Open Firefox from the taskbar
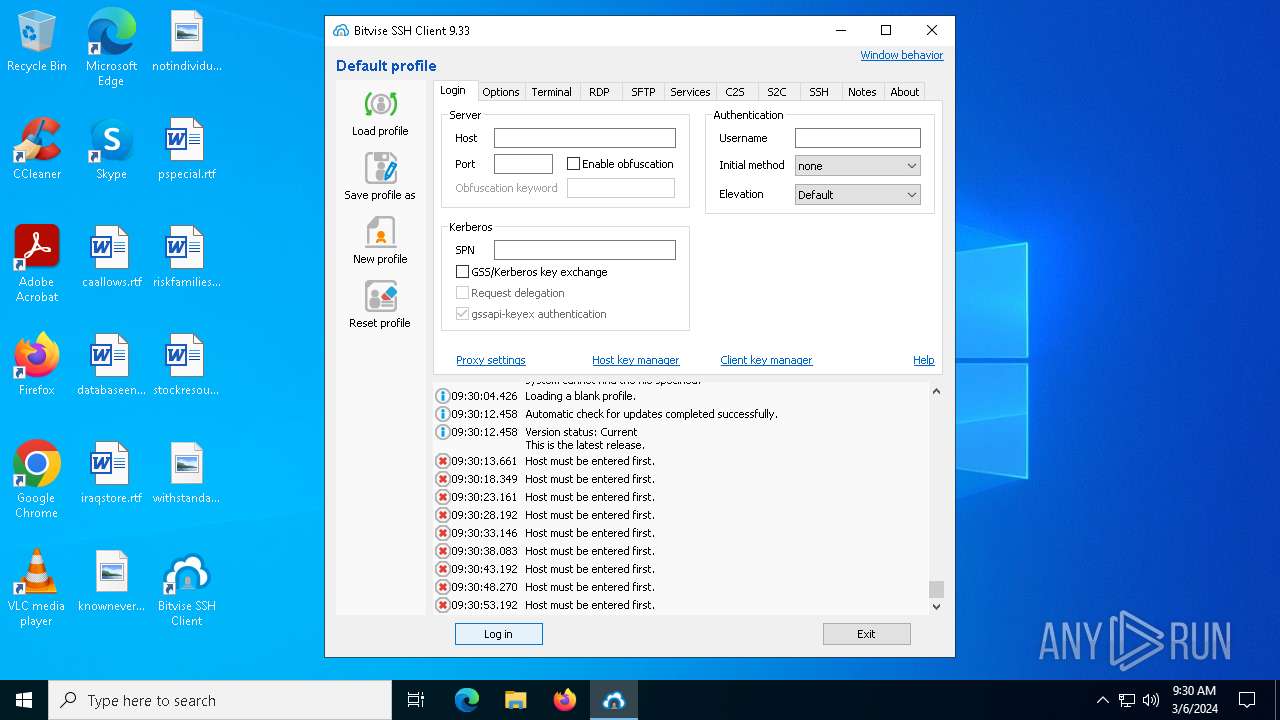 565,700
